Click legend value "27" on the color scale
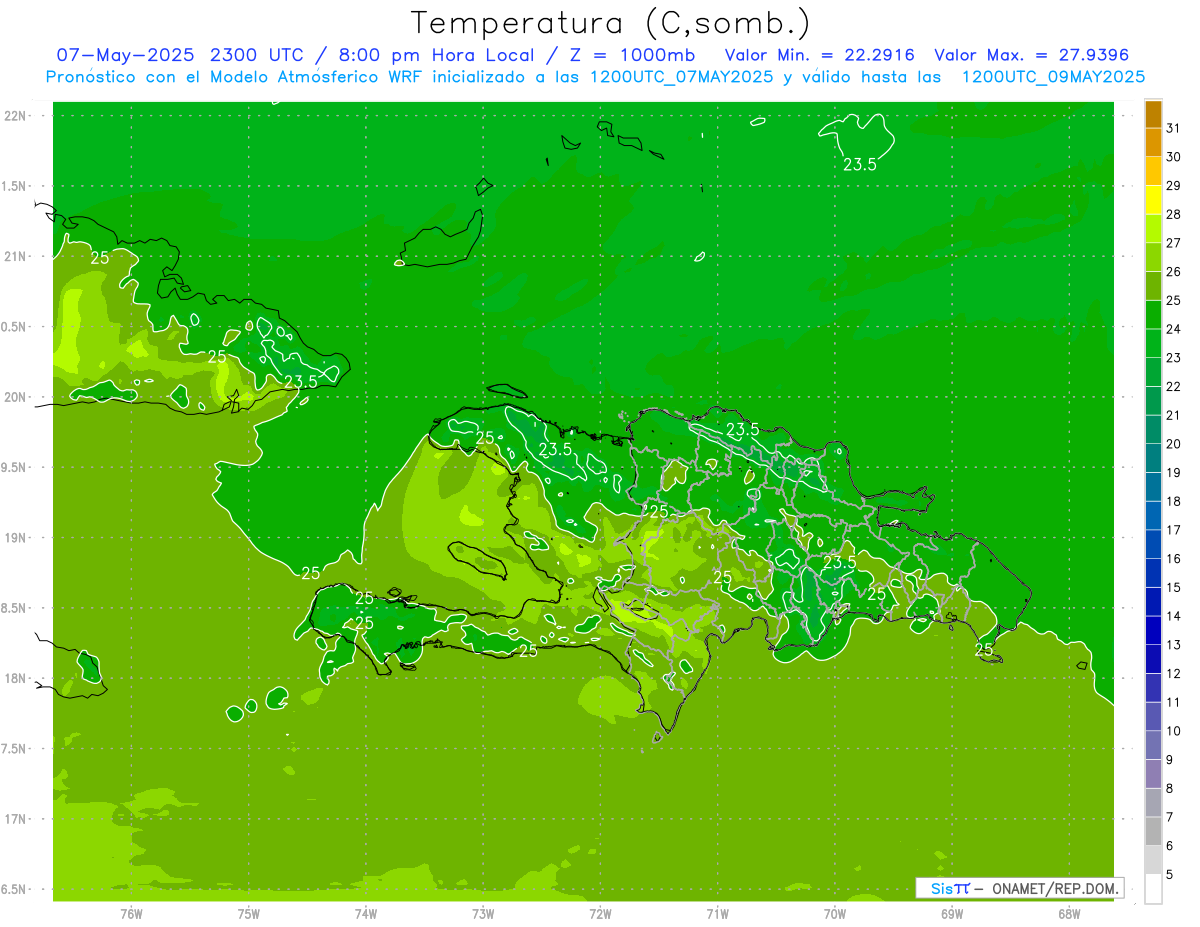1200x927 pixels. pos(1173,243)
